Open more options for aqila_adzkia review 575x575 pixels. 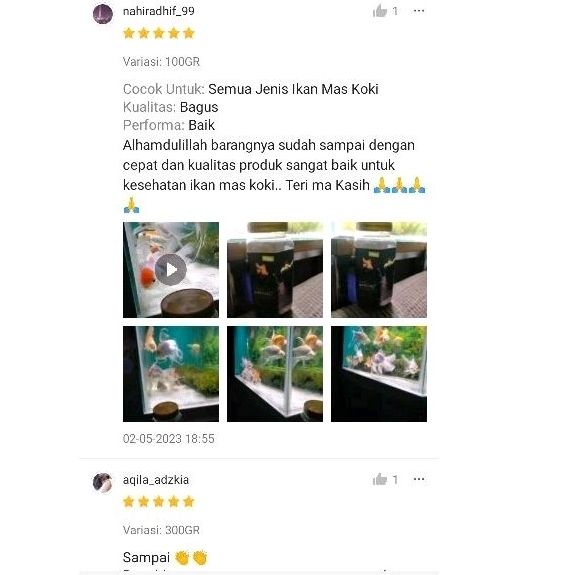pos(419,479)
